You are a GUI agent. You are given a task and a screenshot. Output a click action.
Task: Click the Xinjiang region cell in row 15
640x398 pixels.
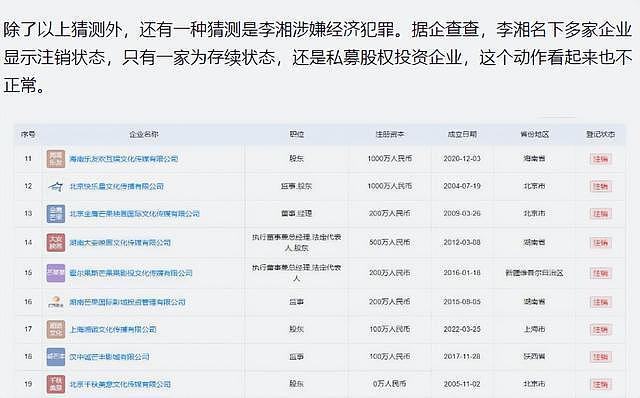(534, 273)
